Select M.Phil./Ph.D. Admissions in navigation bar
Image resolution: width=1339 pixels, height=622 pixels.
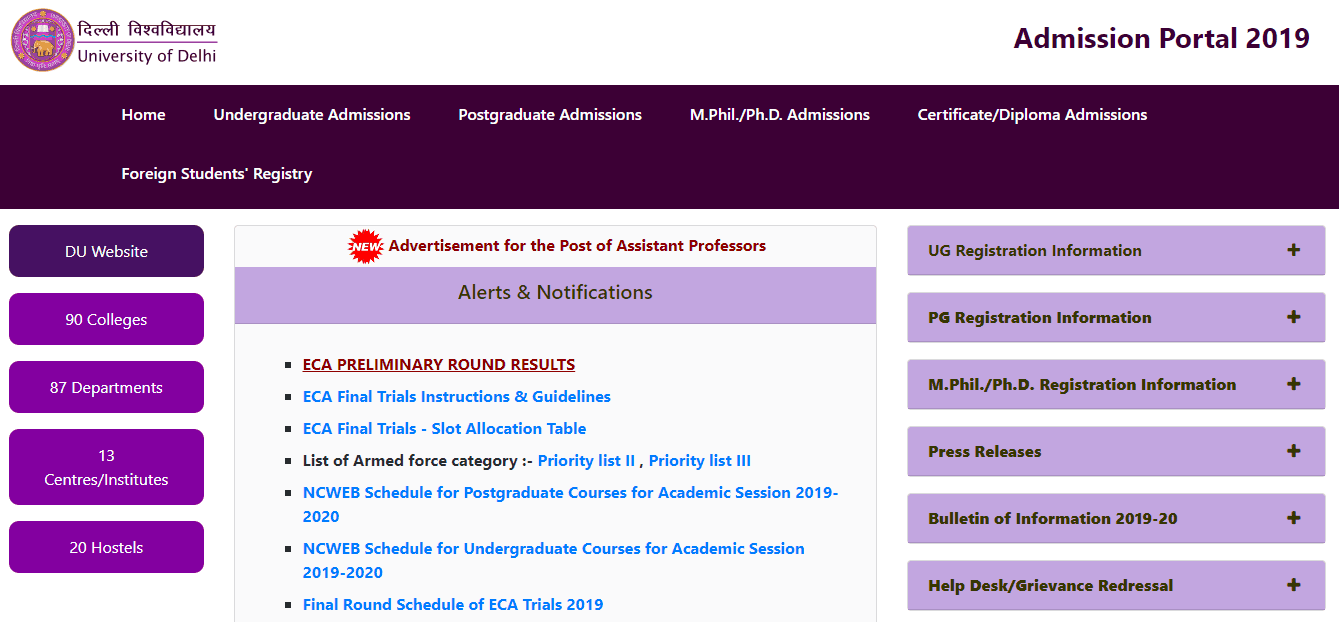point(779,115)
